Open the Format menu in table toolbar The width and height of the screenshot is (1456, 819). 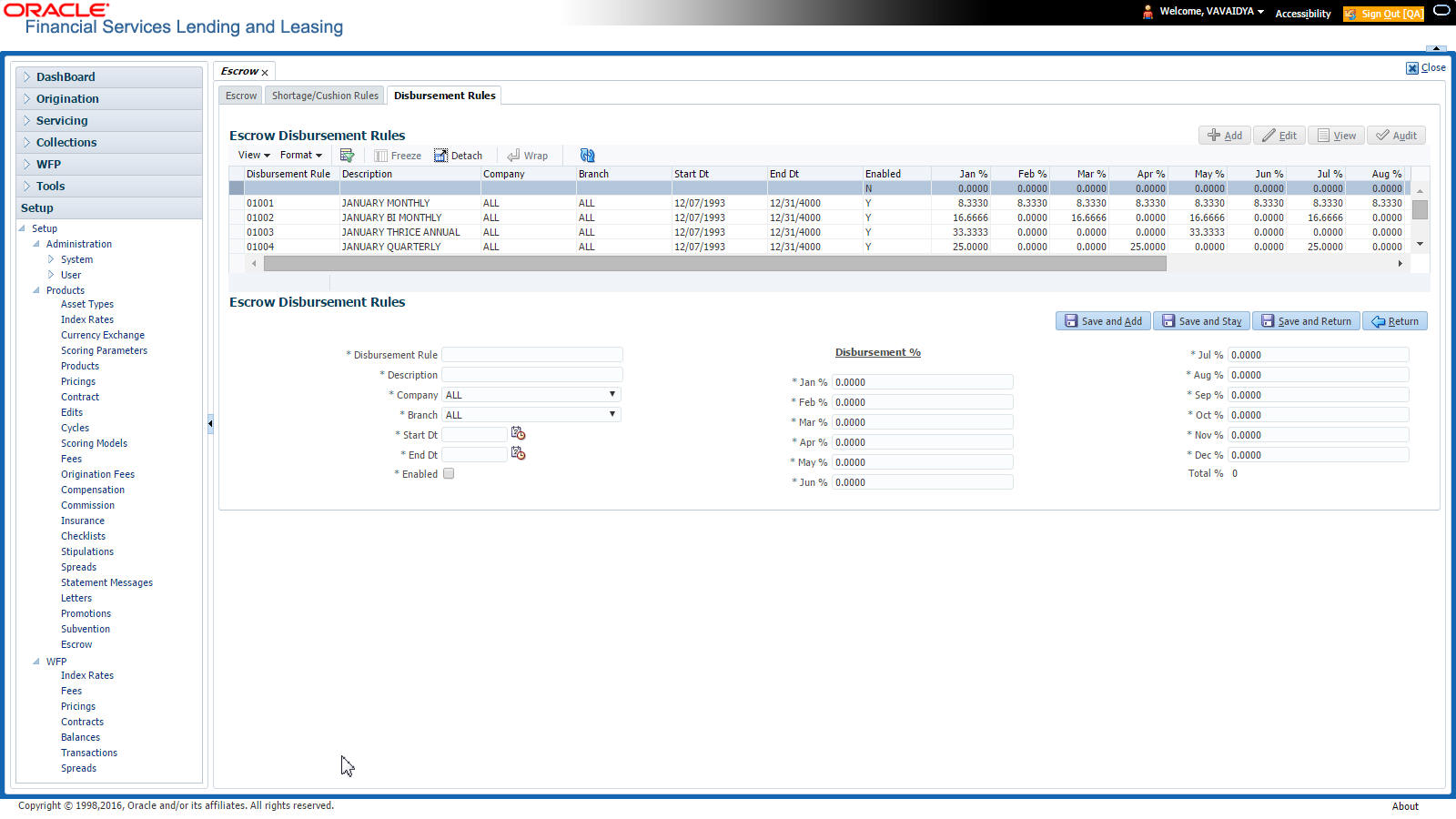pyautogui.click(x=301, y=156)
